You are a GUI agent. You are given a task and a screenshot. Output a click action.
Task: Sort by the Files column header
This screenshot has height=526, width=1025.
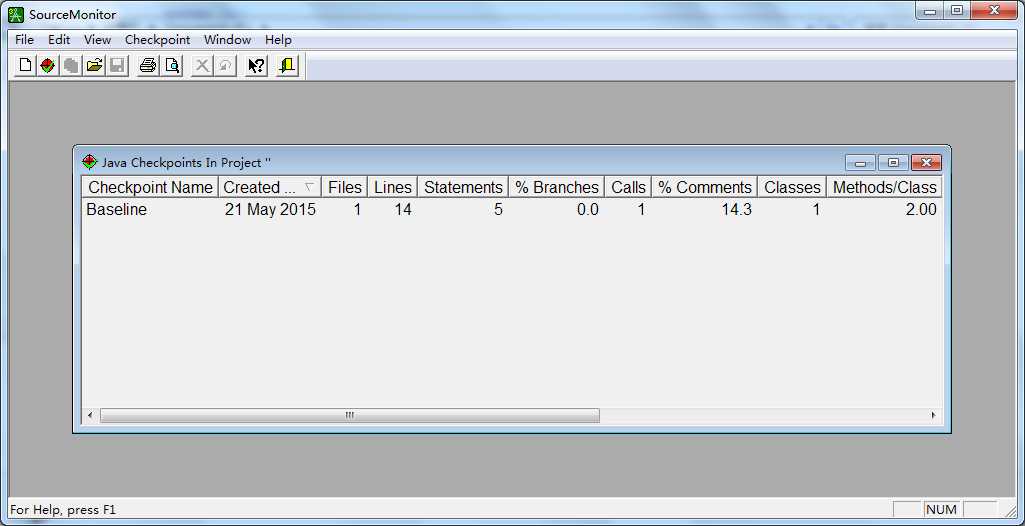[x=344, y=188]
